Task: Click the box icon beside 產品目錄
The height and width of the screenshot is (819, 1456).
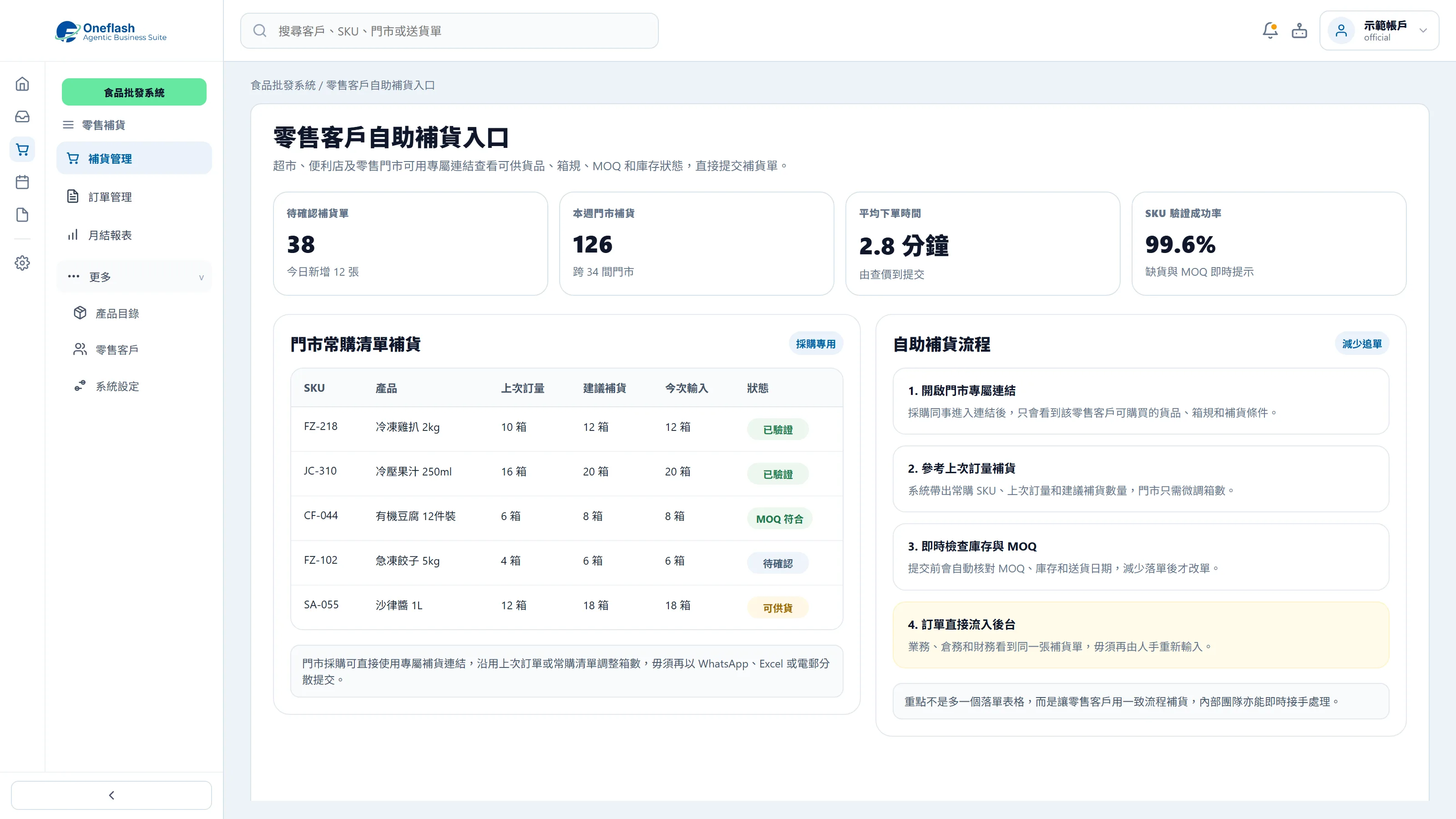Action: 80,313
